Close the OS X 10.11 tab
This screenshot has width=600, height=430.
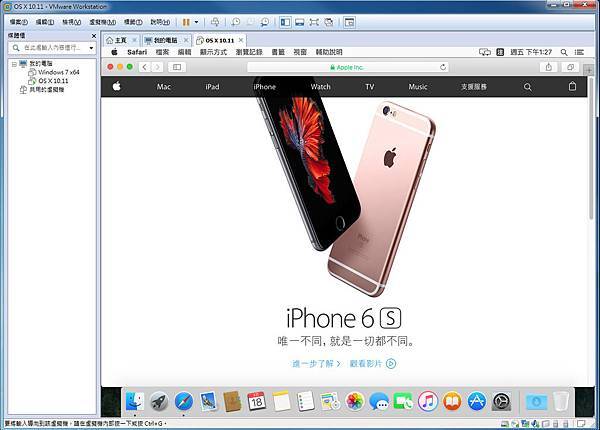(241, 40)
